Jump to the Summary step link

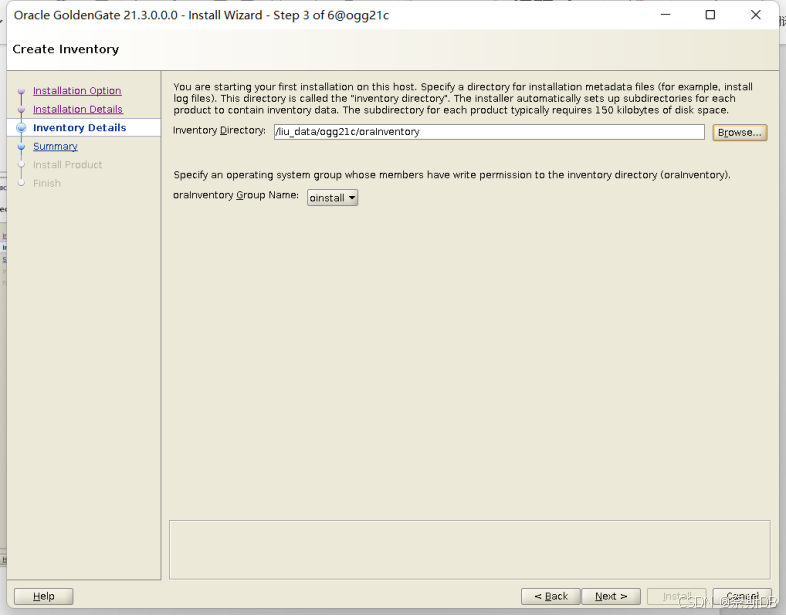click(55, 146)
